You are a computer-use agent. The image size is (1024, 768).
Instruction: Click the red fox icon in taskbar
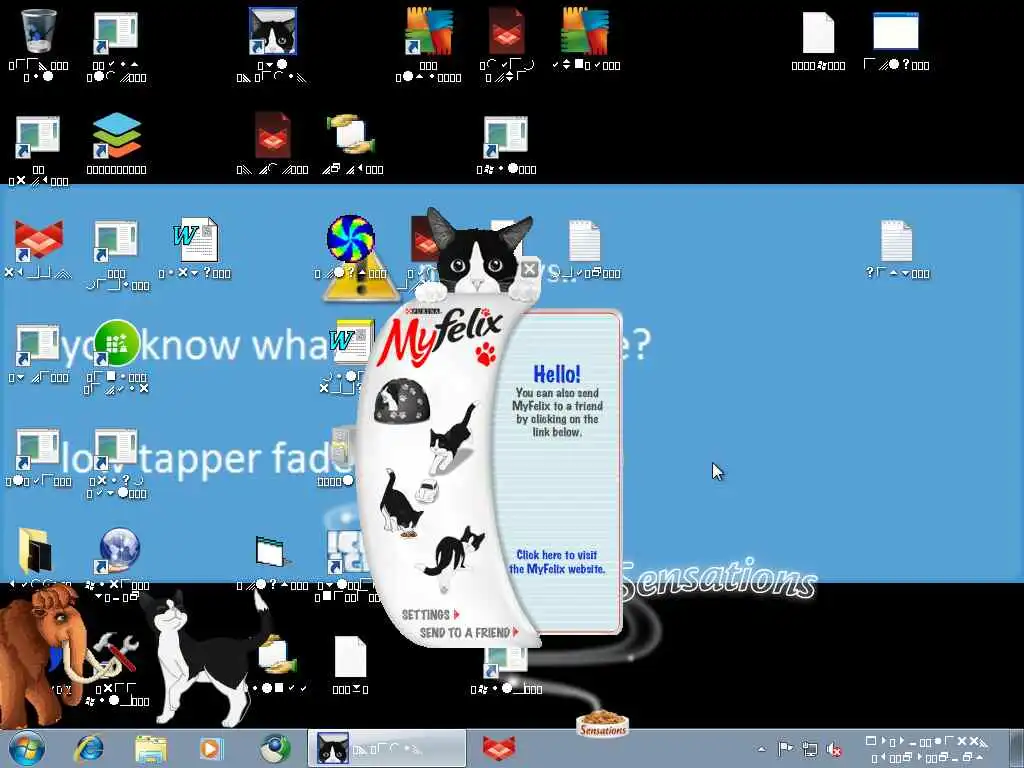tap(499, 748)
